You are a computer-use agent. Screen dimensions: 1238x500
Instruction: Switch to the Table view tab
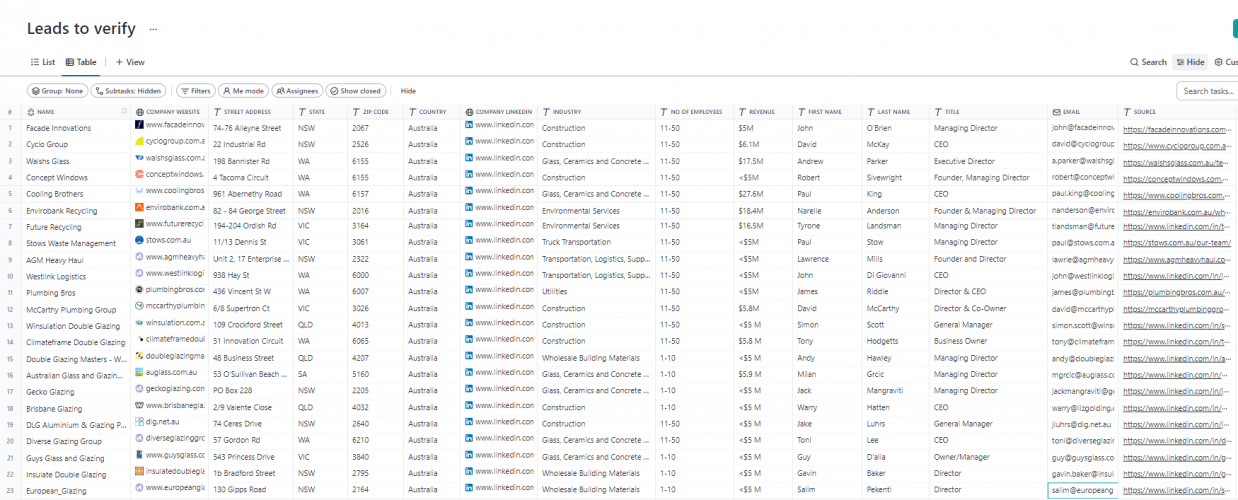click(81, 62)
